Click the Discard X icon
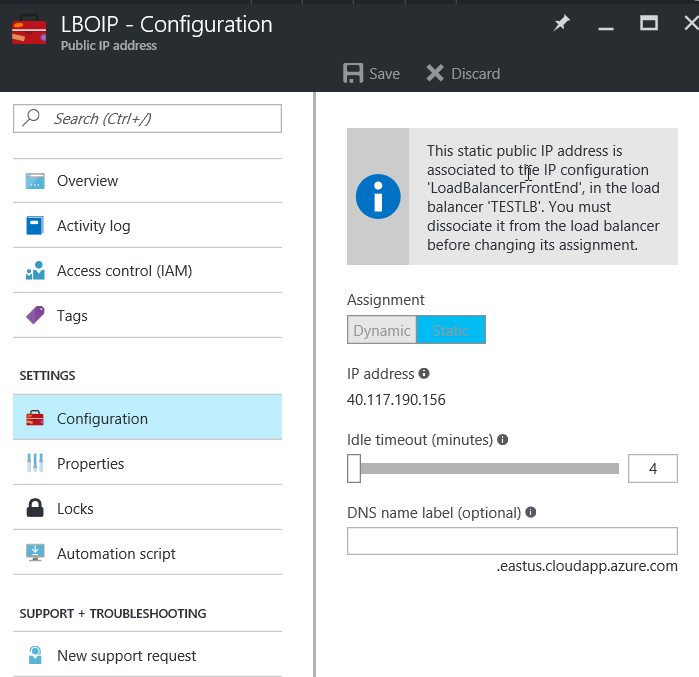Image resolution: width=699 pixels, height=677 pixels. [434, 73]
